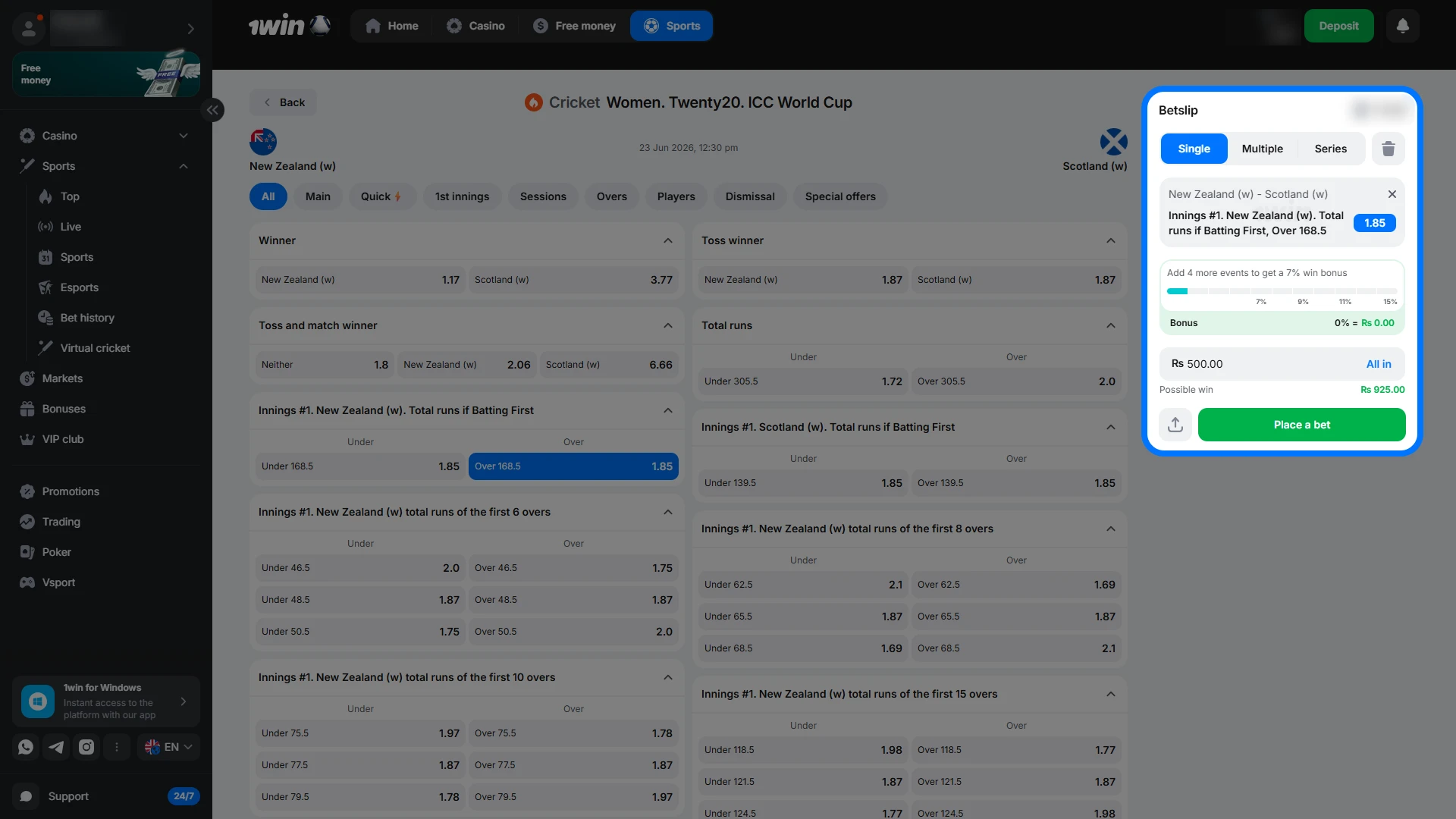Collapse the Toss and match winner section
Image resolution: width=1456 pixels, height=819 pixels.
pos(667,325)
